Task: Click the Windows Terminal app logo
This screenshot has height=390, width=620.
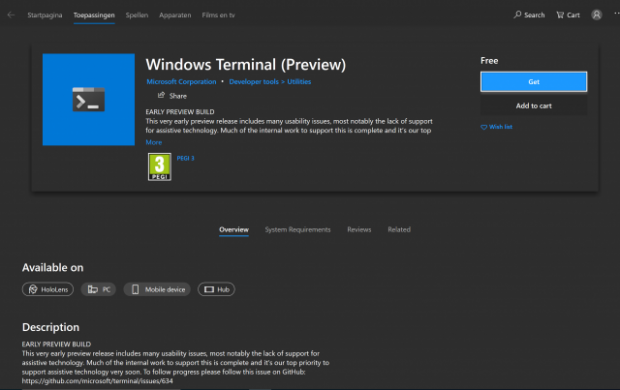Action: (89, 100)
